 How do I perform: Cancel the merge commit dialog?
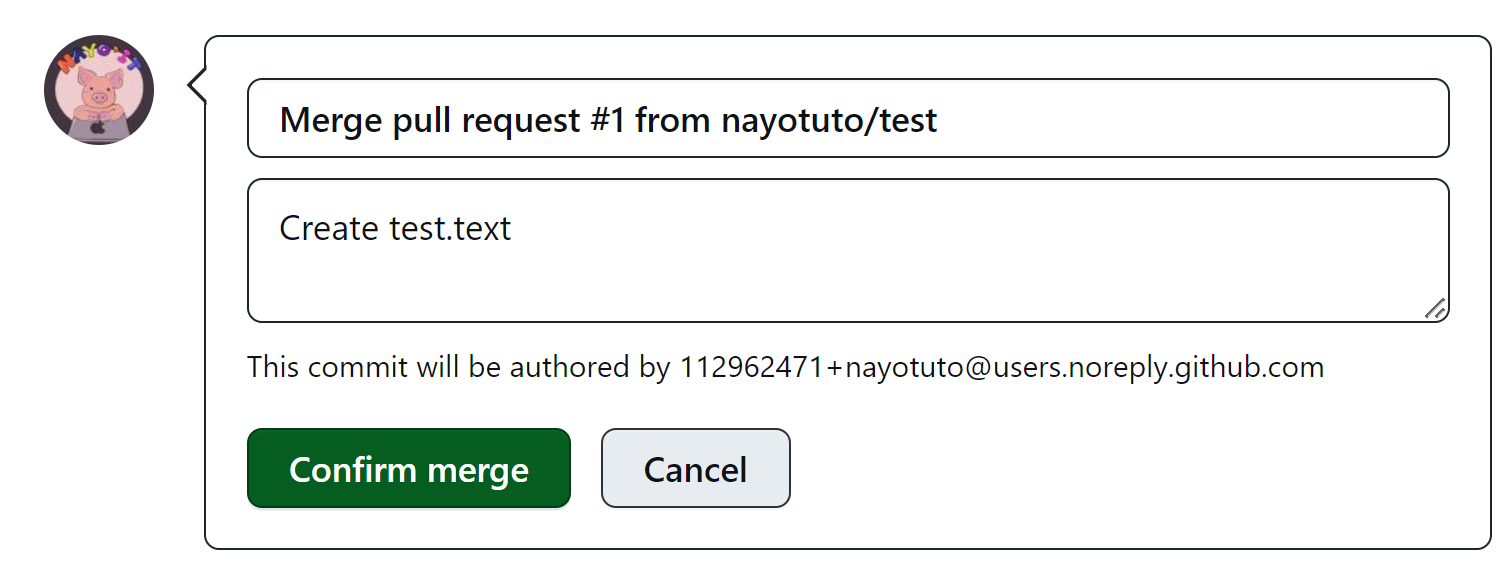[x=695, y=469]
